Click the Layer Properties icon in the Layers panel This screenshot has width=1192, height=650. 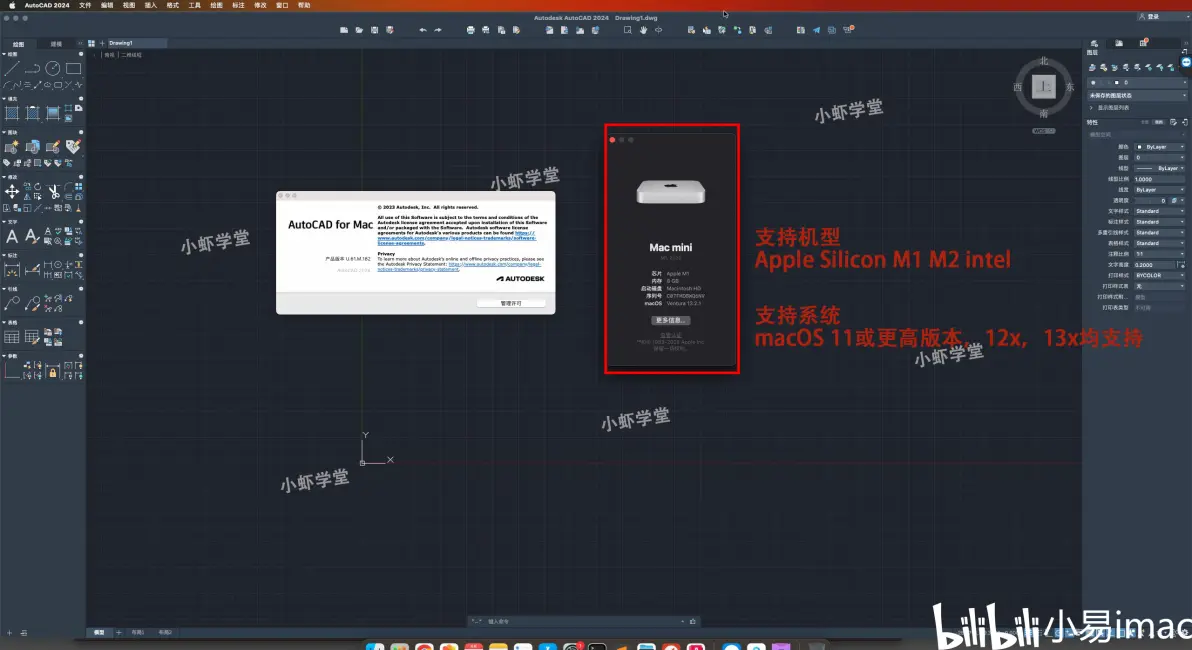click(x=1092, y=68)
